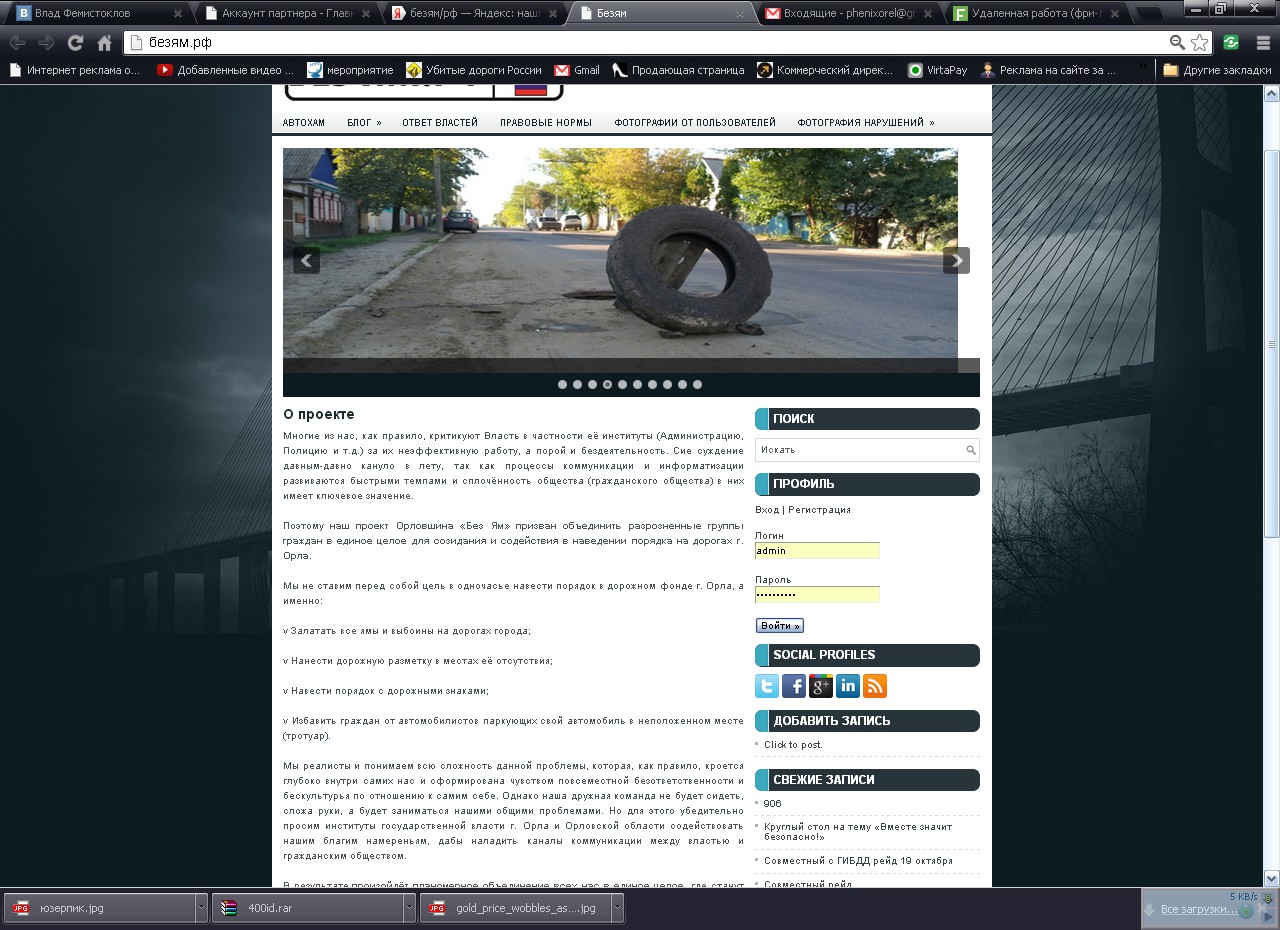This screenshot has height=930, width=1280.
Task: Open the Регистрация link
Action: pyautogui.click(x=820, y=510)
